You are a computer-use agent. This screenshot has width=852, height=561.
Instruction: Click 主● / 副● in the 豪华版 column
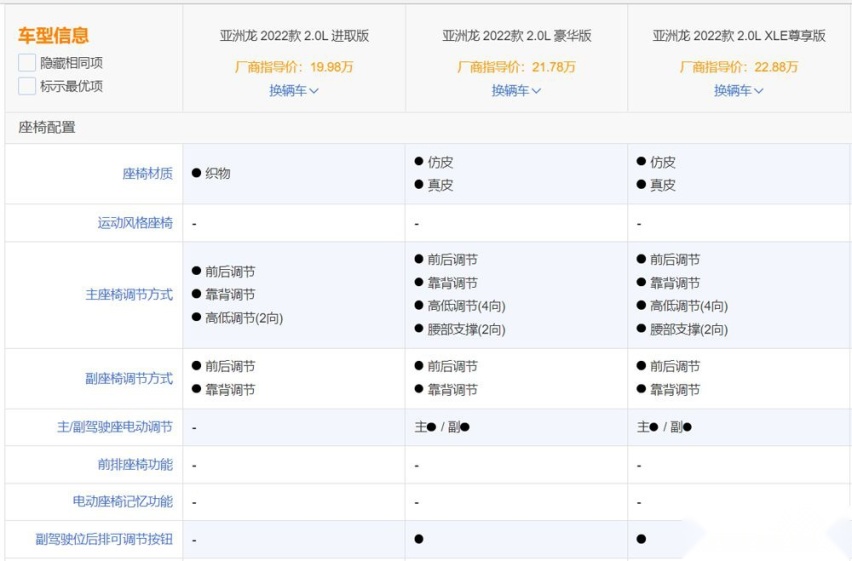coord(442,427)
